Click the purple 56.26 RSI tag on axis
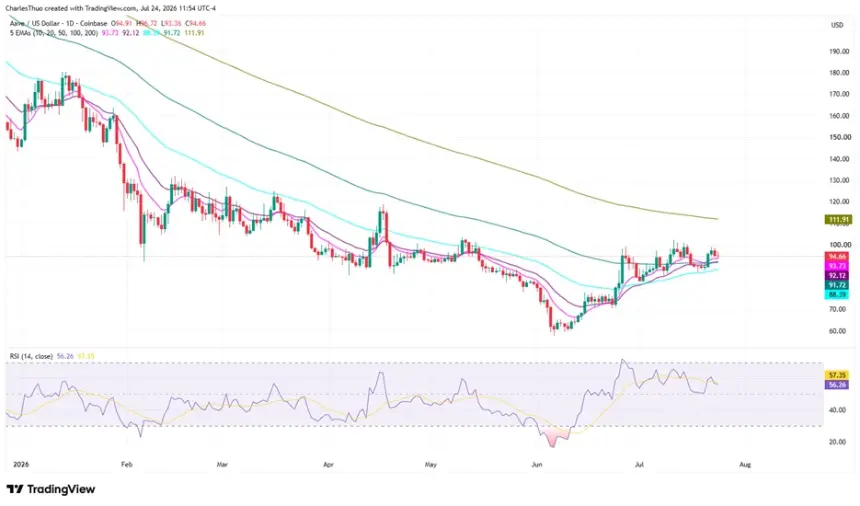This screenshot has width=860, height=506. [x=837, y=385]
